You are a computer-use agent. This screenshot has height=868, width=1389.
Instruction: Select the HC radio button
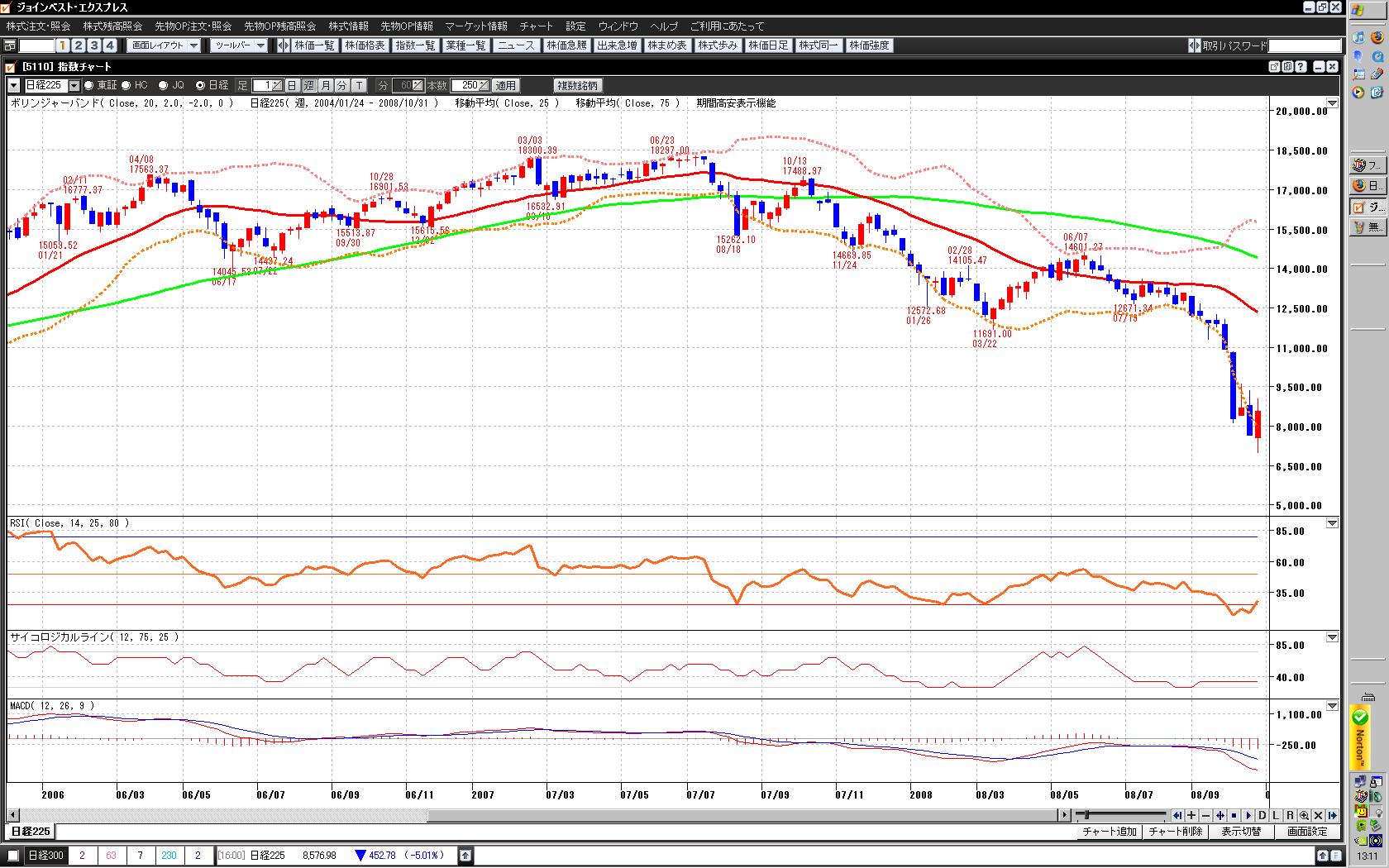coord(126,85)
